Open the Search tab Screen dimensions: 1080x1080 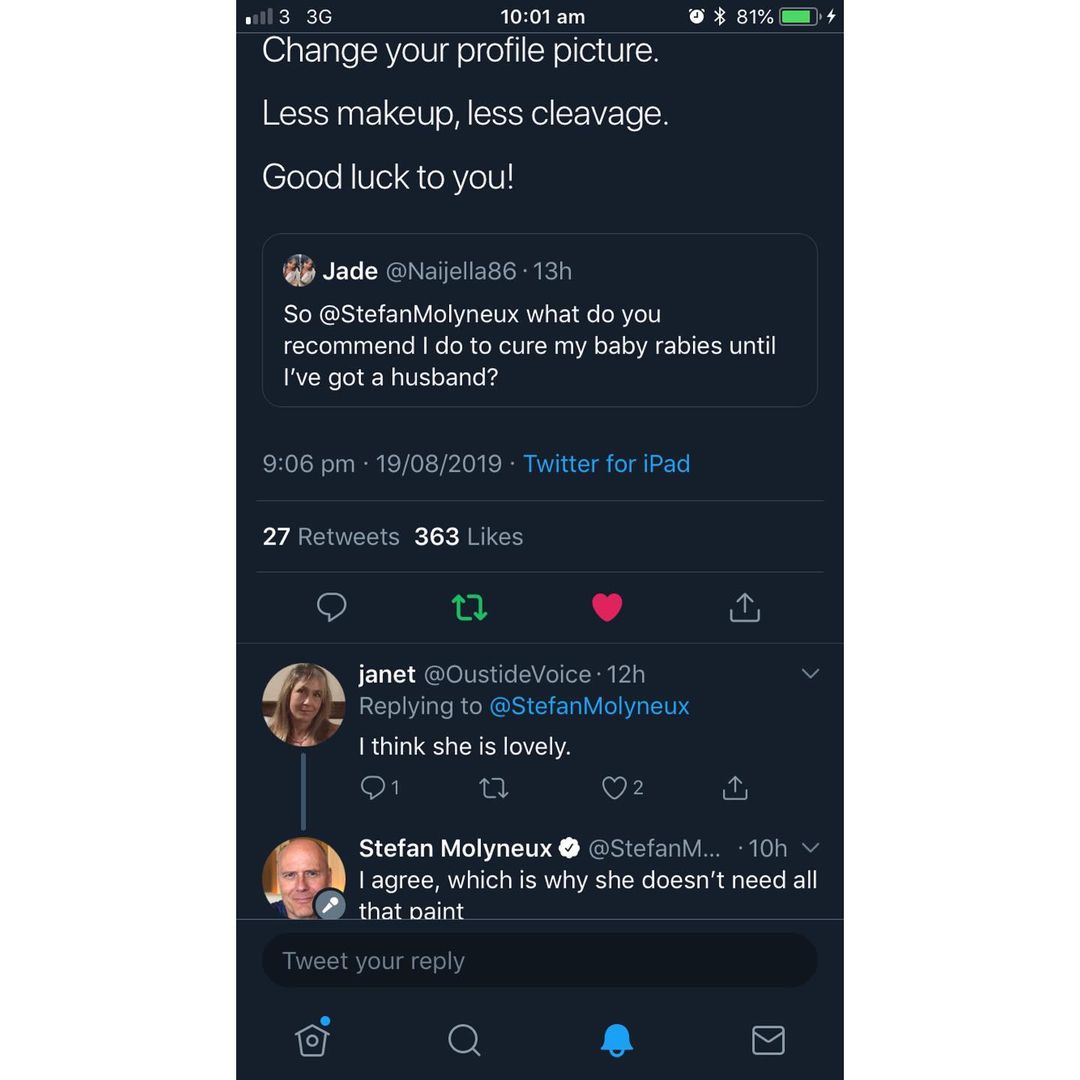coord(464,1040)
